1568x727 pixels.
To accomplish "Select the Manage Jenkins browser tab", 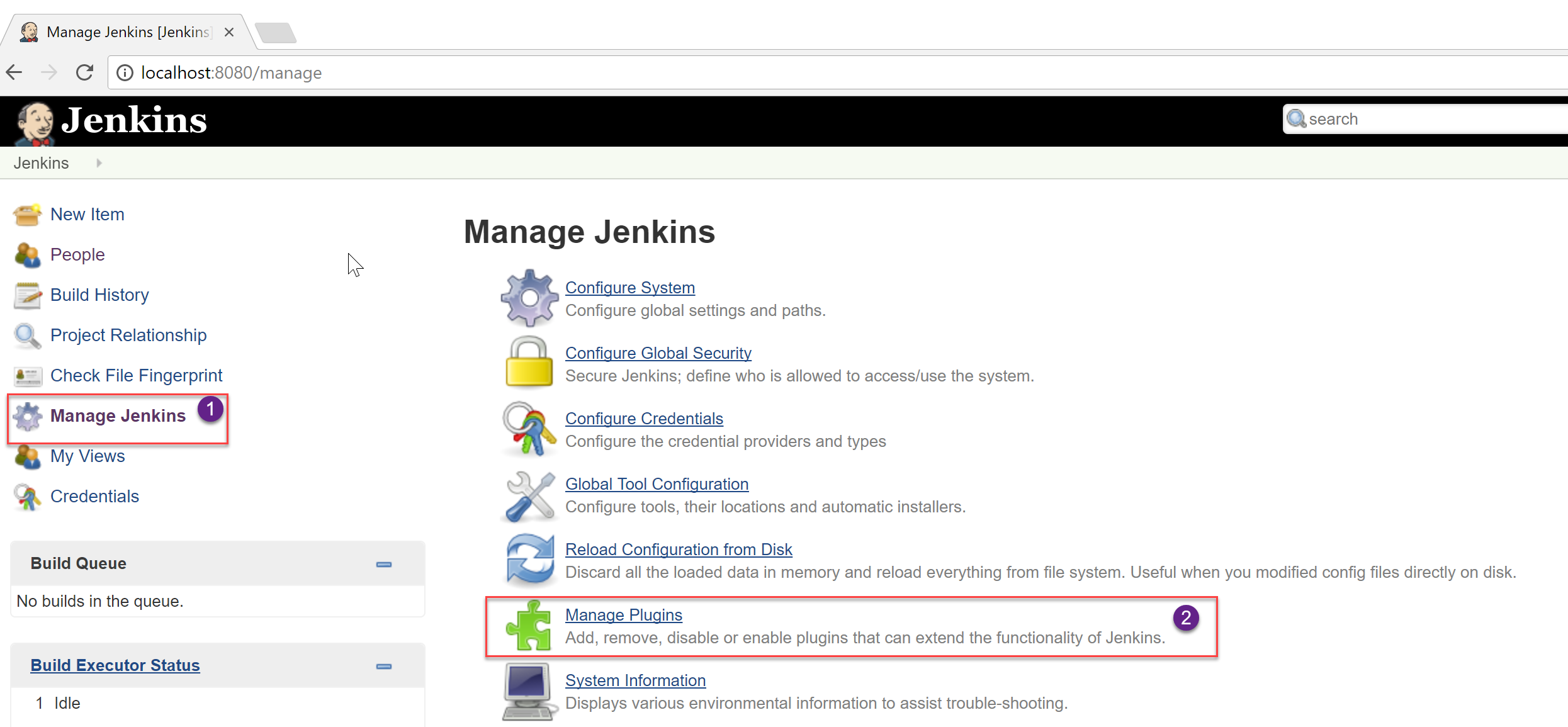I will (x=128, y=32).
